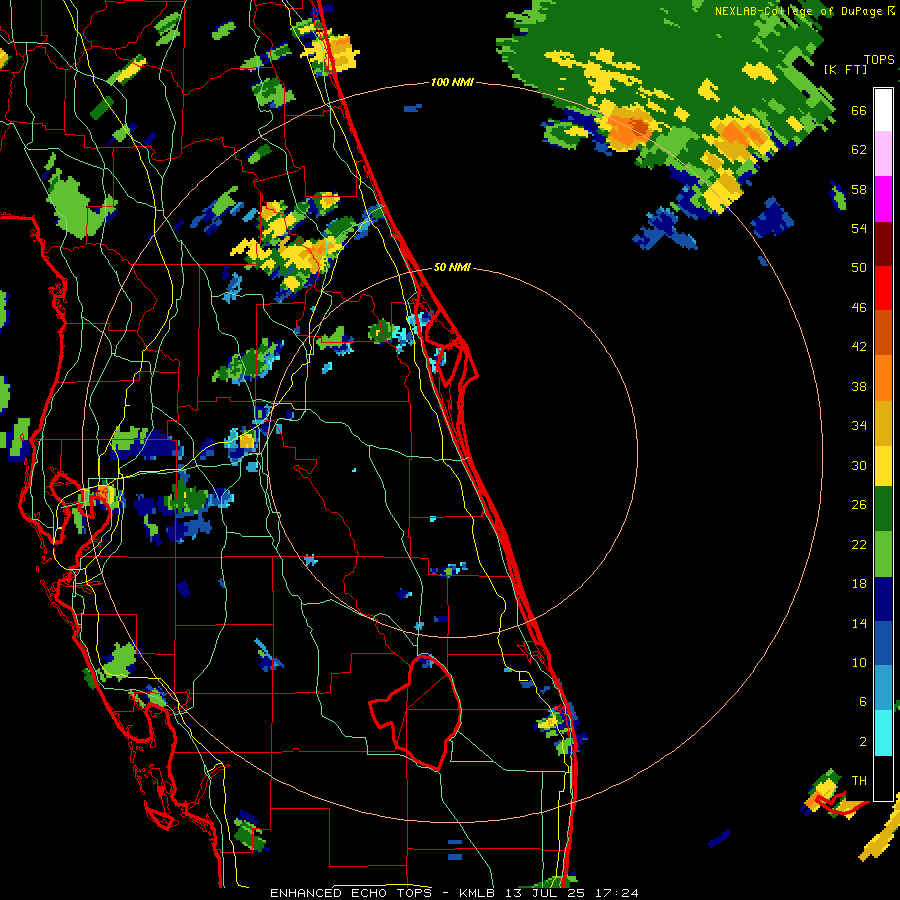900x900 pixels.
Task: Click the 42 legend value
Action: [x=859, y=346]
